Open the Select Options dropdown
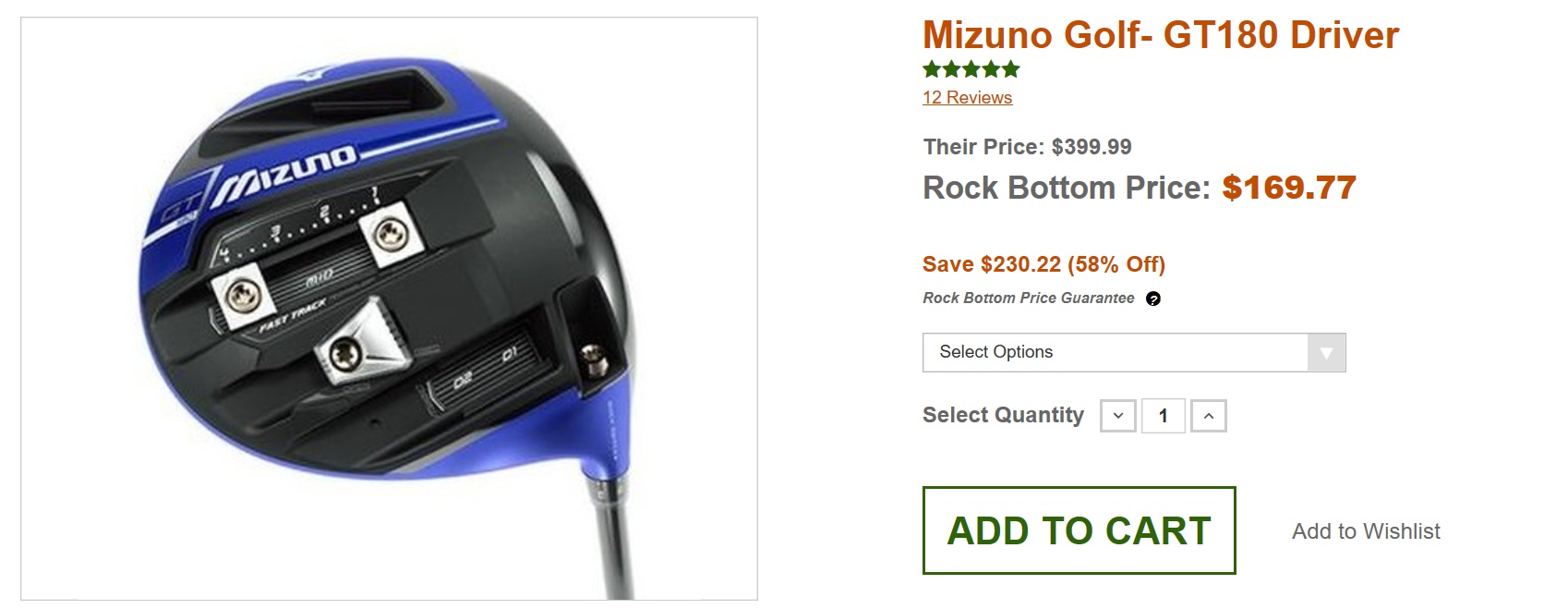The width and height of the screenshot is (1568, 609). pyautogui.click(x=1134, y=353)
